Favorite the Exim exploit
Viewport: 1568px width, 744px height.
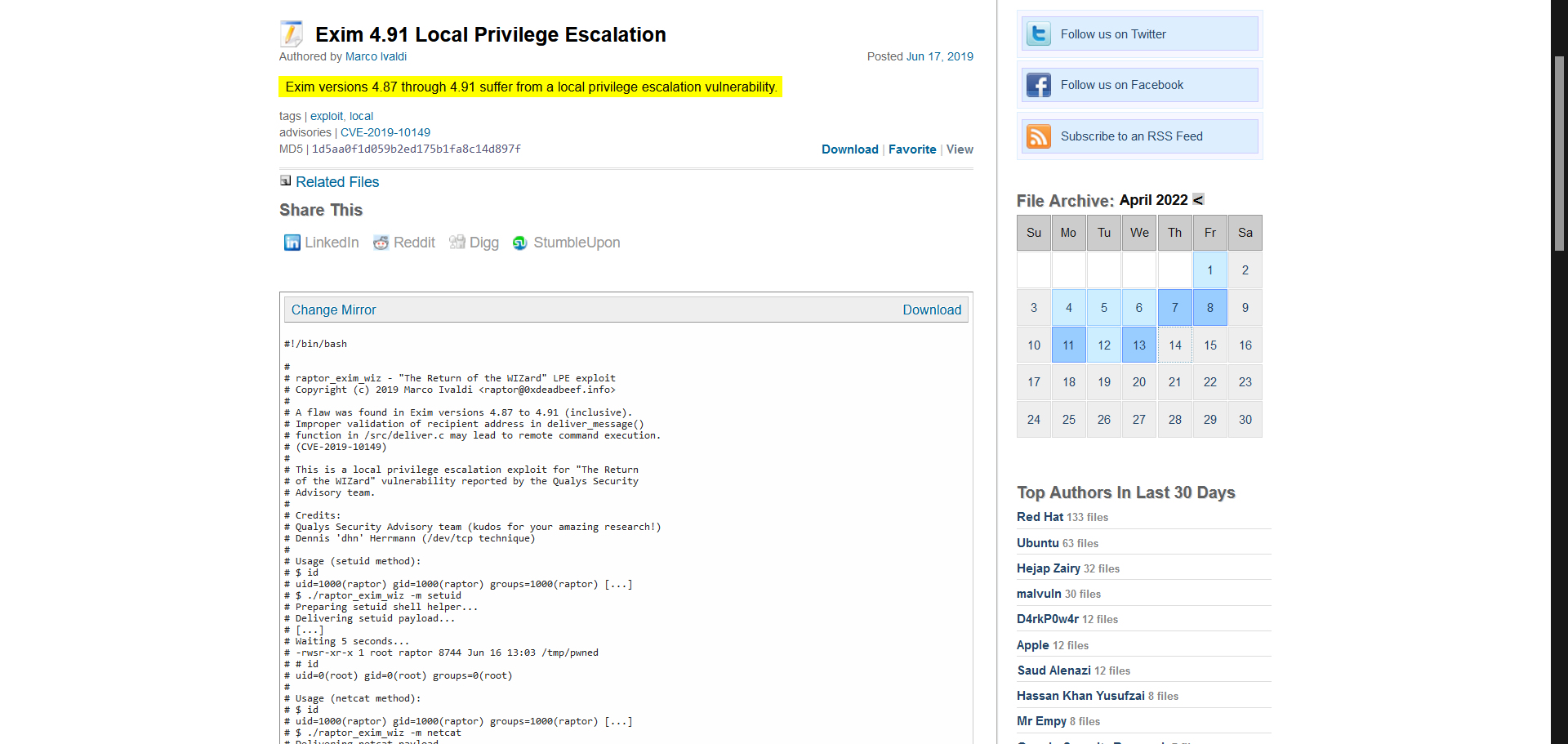(912, 149)
